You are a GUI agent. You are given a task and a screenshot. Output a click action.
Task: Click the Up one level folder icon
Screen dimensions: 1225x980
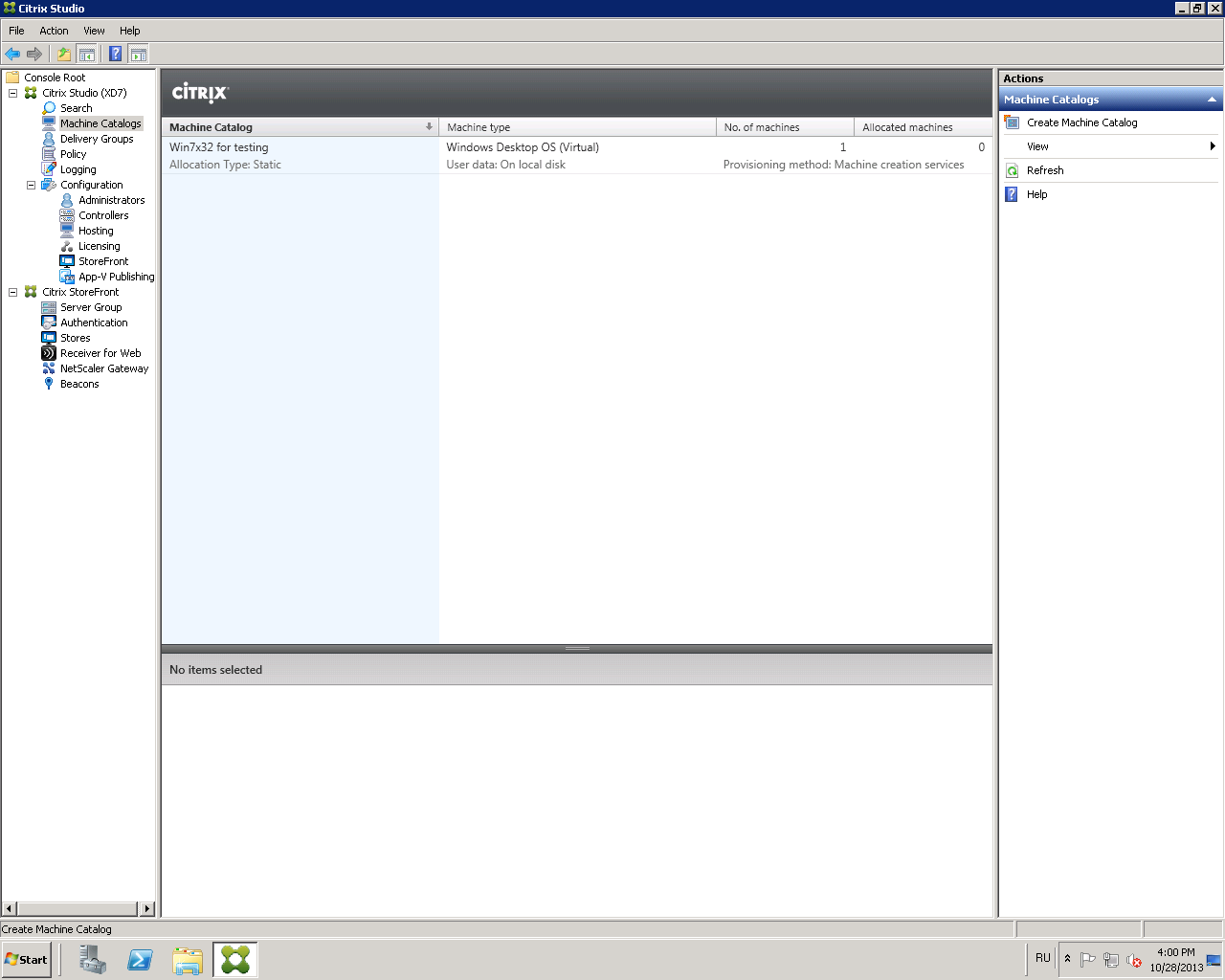click(64, 55)
